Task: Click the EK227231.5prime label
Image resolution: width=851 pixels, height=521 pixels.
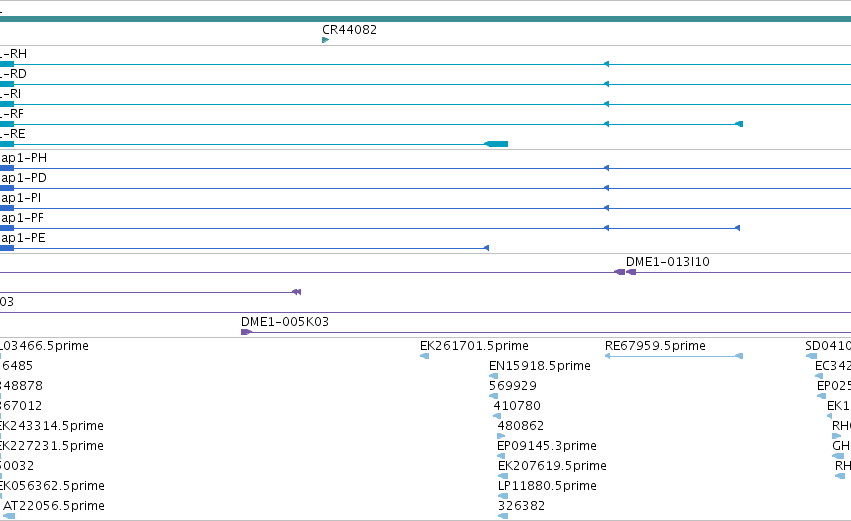Action: (x=52, y=446)
